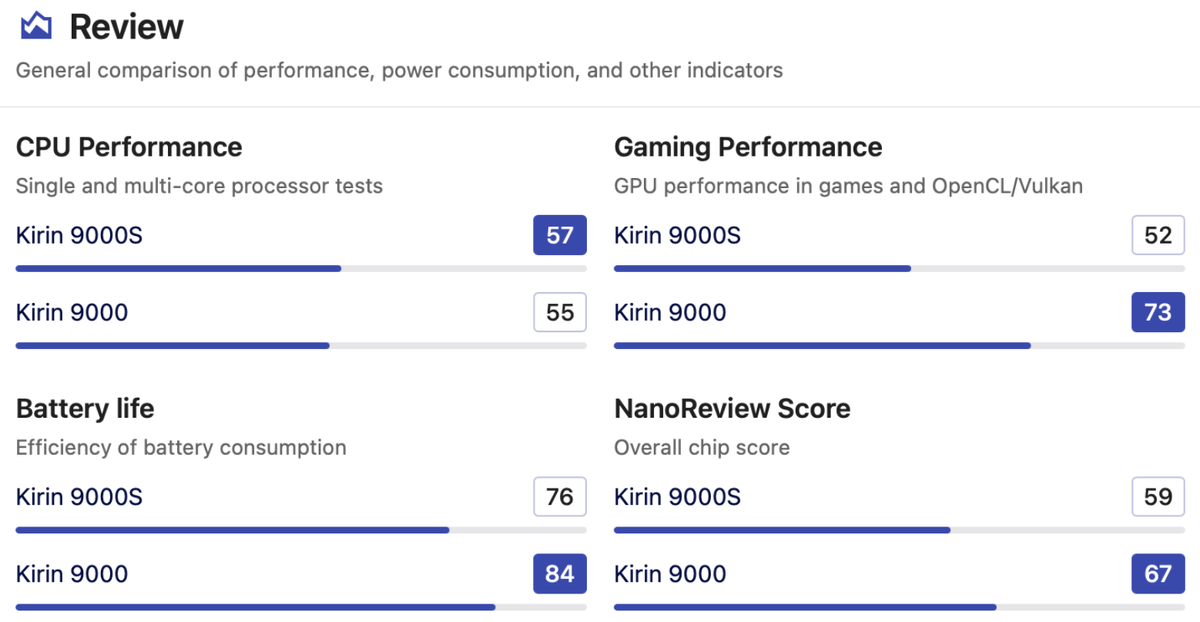Viewport: 1200px width, 622px height.
Task: Click Kirin 9000S NanoReview score badge 59
Action: click(x=1158, y=496)
